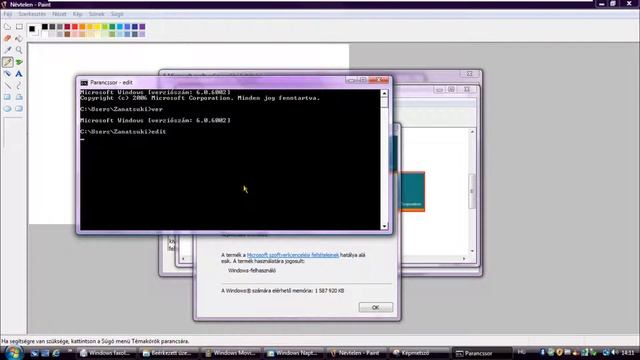The height and width of the screenshot is (360, 640).
Task: Open the Színek menu
Action: [97, 14]
